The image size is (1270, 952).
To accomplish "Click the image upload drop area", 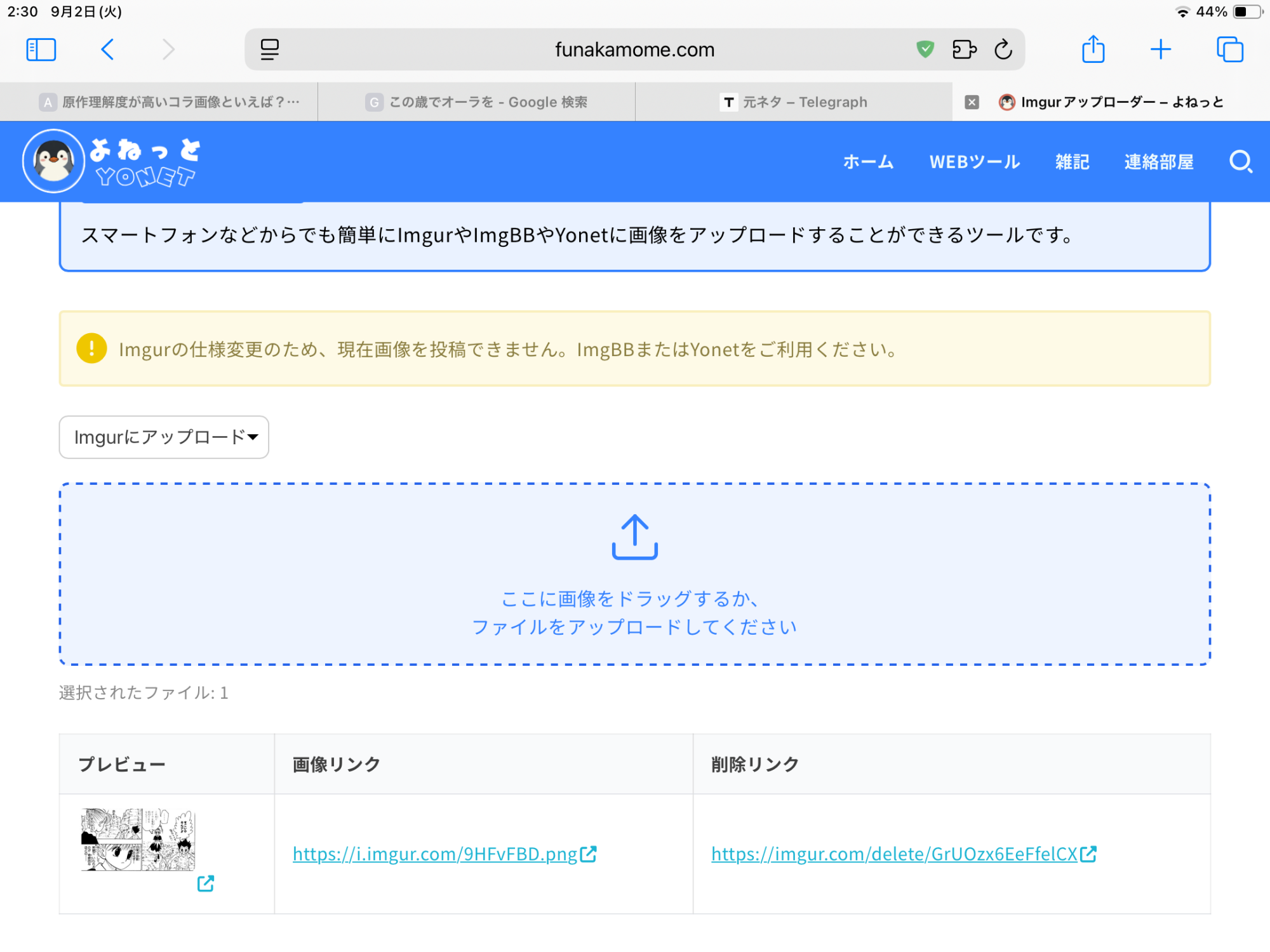I will tap(635, 574).
